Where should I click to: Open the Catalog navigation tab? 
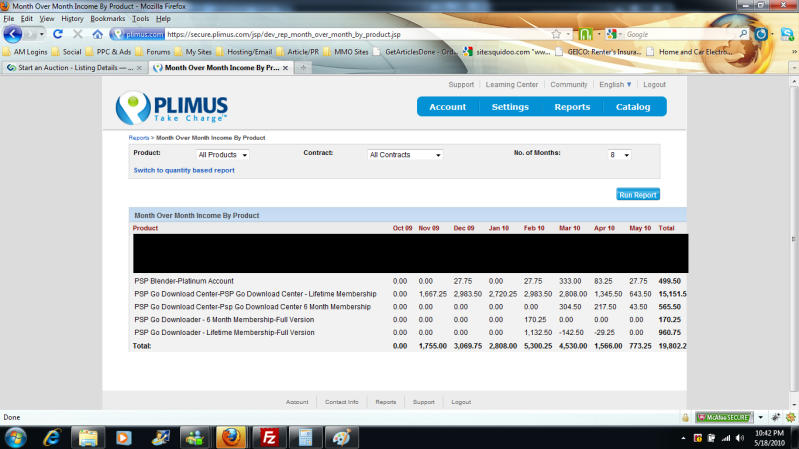pyautogui.click(x=633, y=107)
